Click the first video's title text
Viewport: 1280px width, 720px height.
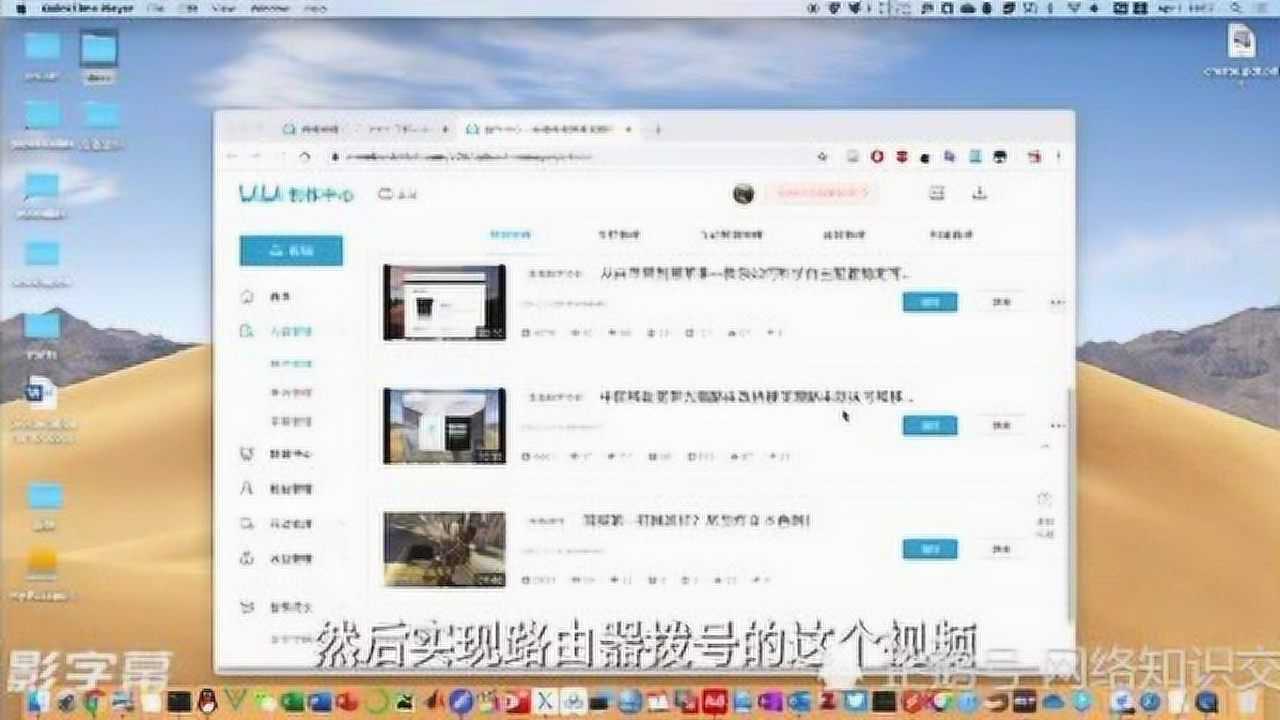point(754,273)
